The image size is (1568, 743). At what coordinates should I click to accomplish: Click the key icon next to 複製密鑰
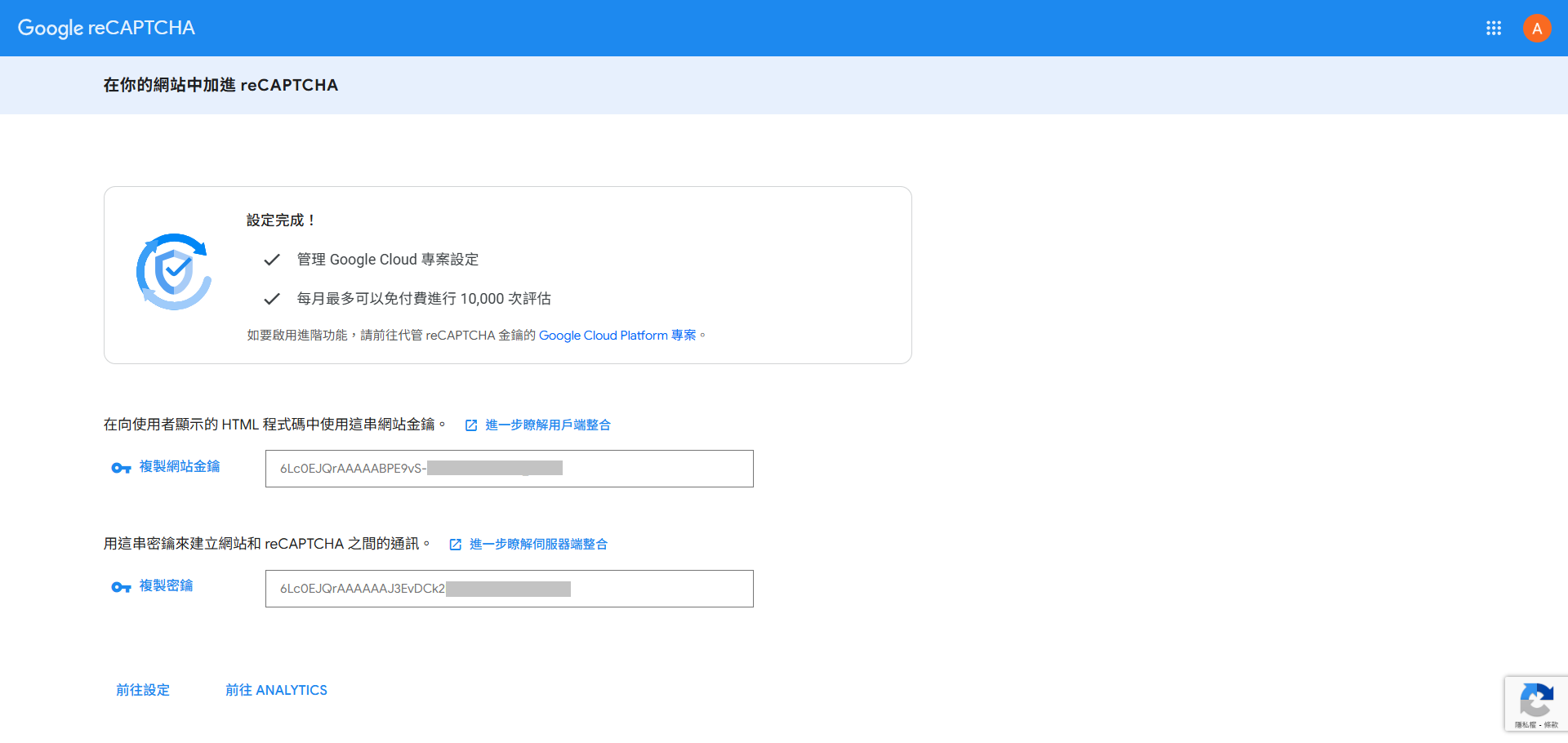click(121, 587)
